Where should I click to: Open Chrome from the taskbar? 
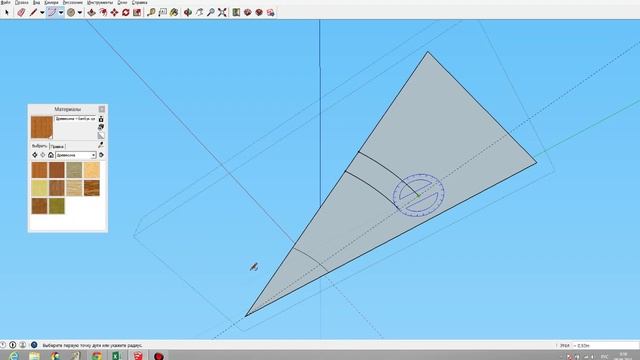coord(96,356)
